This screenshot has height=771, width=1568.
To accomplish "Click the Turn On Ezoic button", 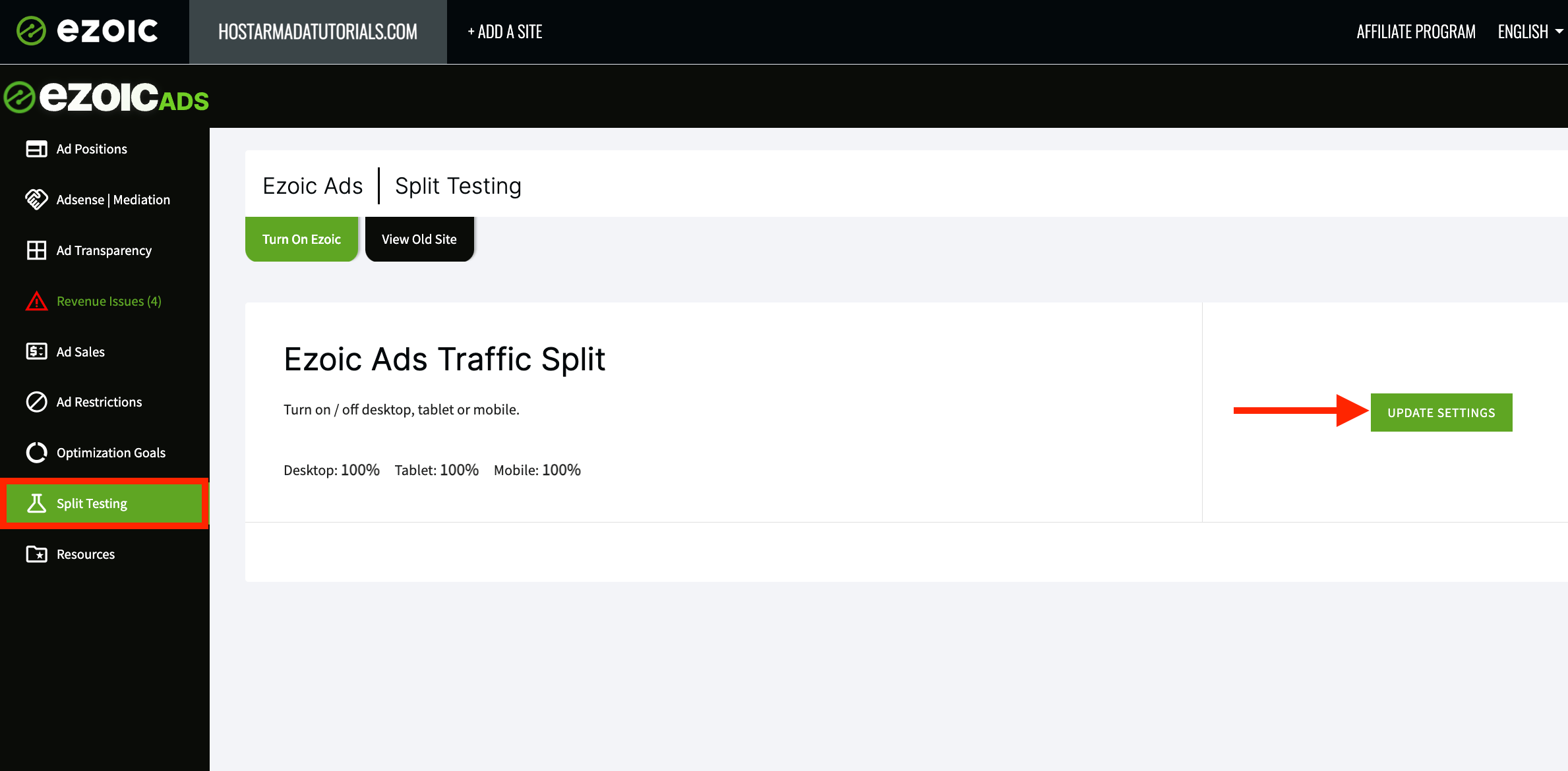I will [301, 239].
